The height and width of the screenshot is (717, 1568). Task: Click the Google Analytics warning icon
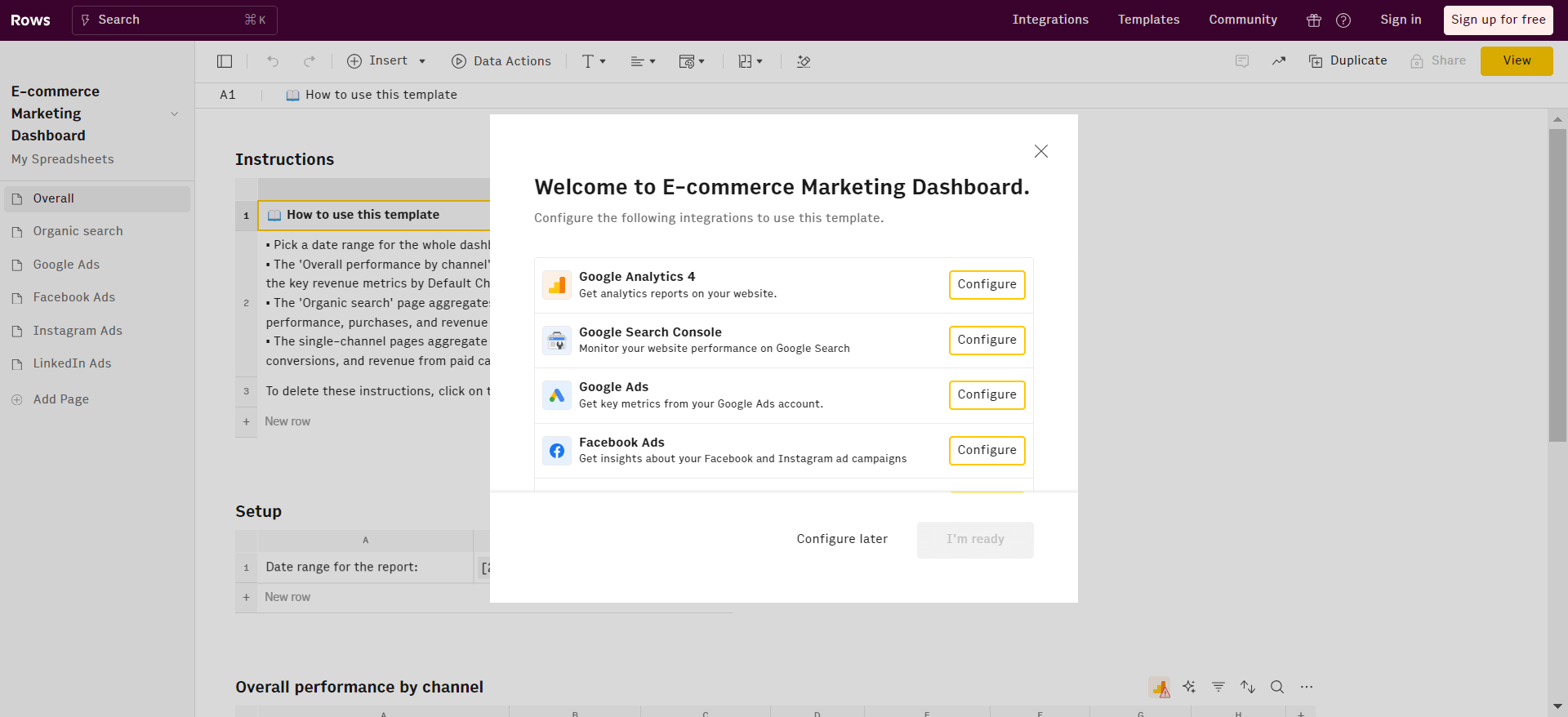coord(1160,688)
